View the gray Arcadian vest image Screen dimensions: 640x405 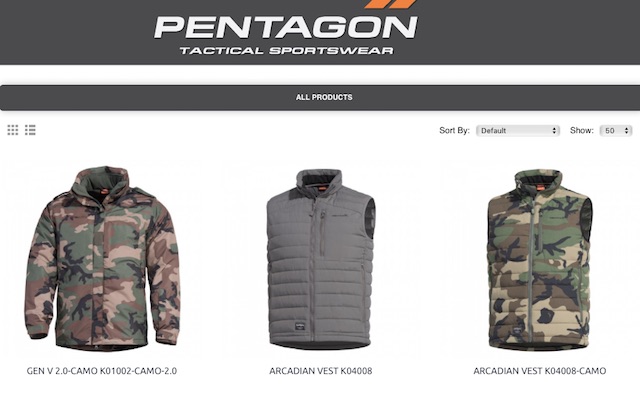click(x=321, y=259)
